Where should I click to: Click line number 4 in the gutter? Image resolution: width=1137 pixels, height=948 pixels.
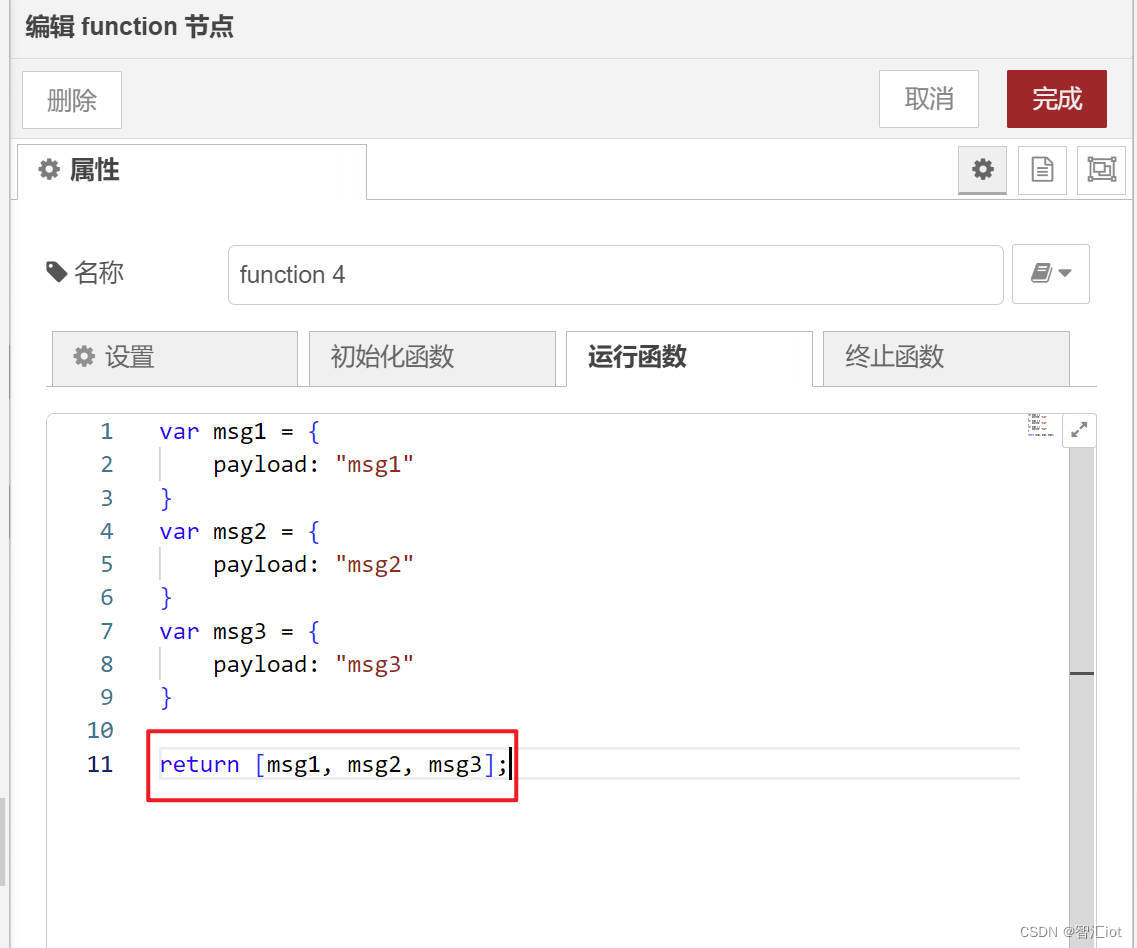(x=107, y=532)
